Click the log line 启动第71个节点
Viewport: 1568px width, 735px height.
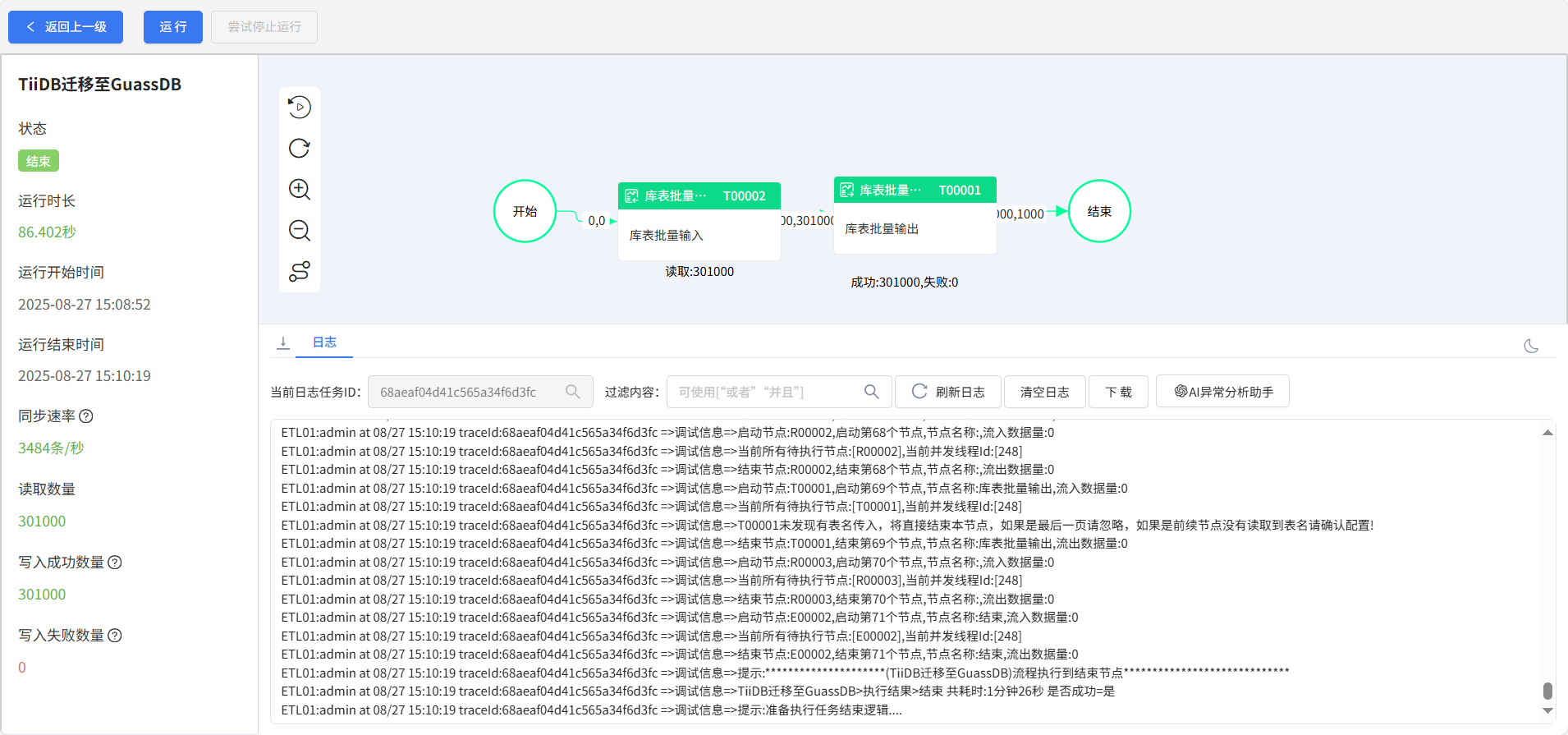(x=680, y=618)
